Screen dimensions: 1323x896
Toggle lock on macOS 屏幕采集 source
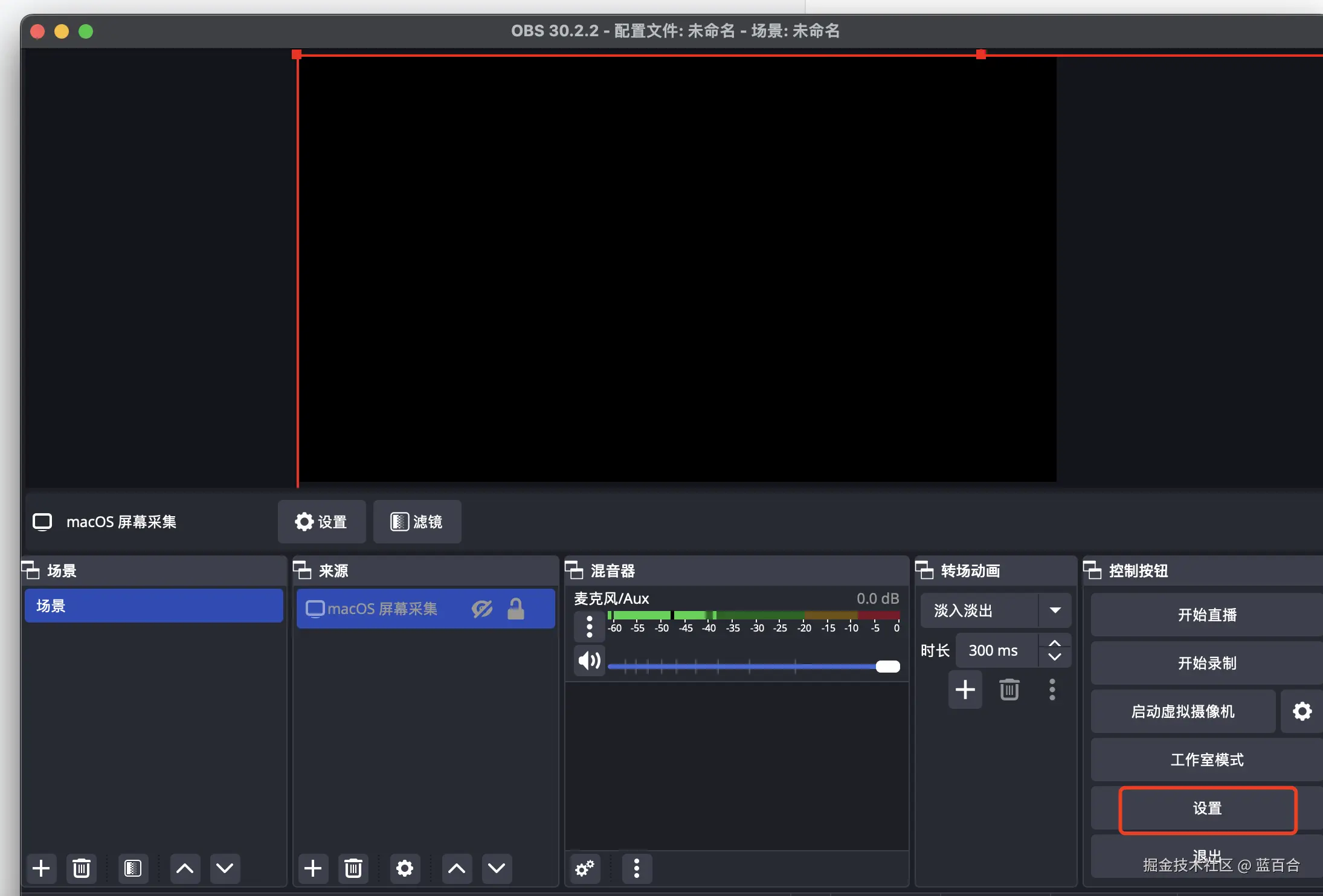515,609
